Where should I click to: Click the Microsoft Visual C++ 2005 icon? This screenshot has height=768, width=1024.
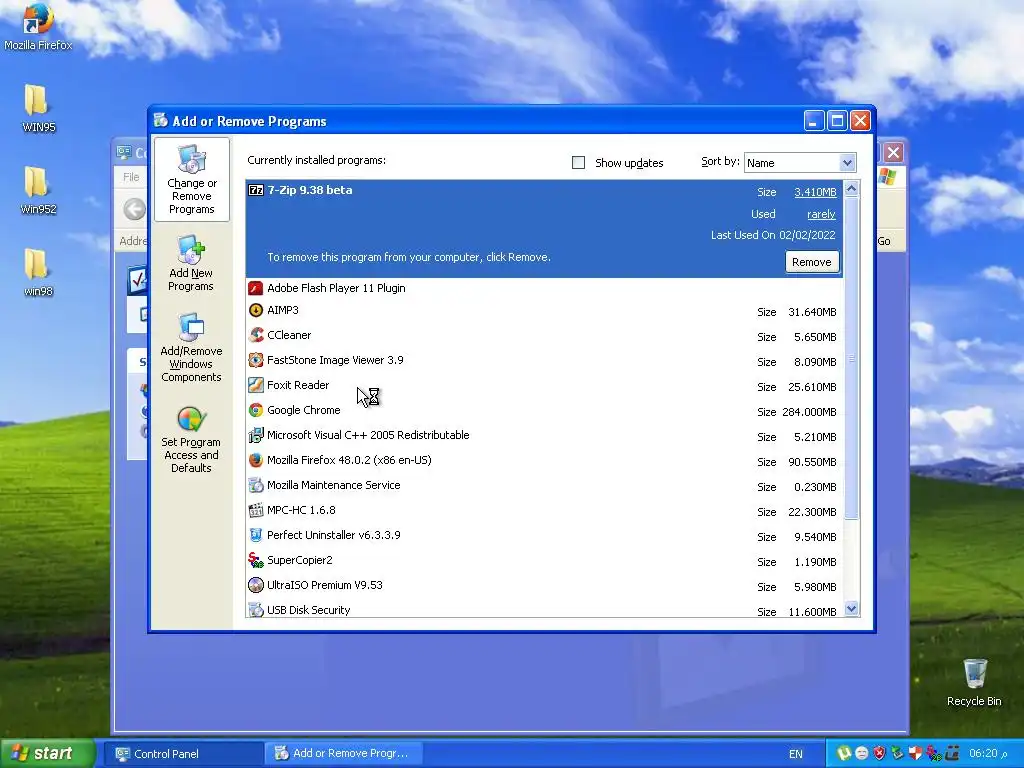point(256,435)
